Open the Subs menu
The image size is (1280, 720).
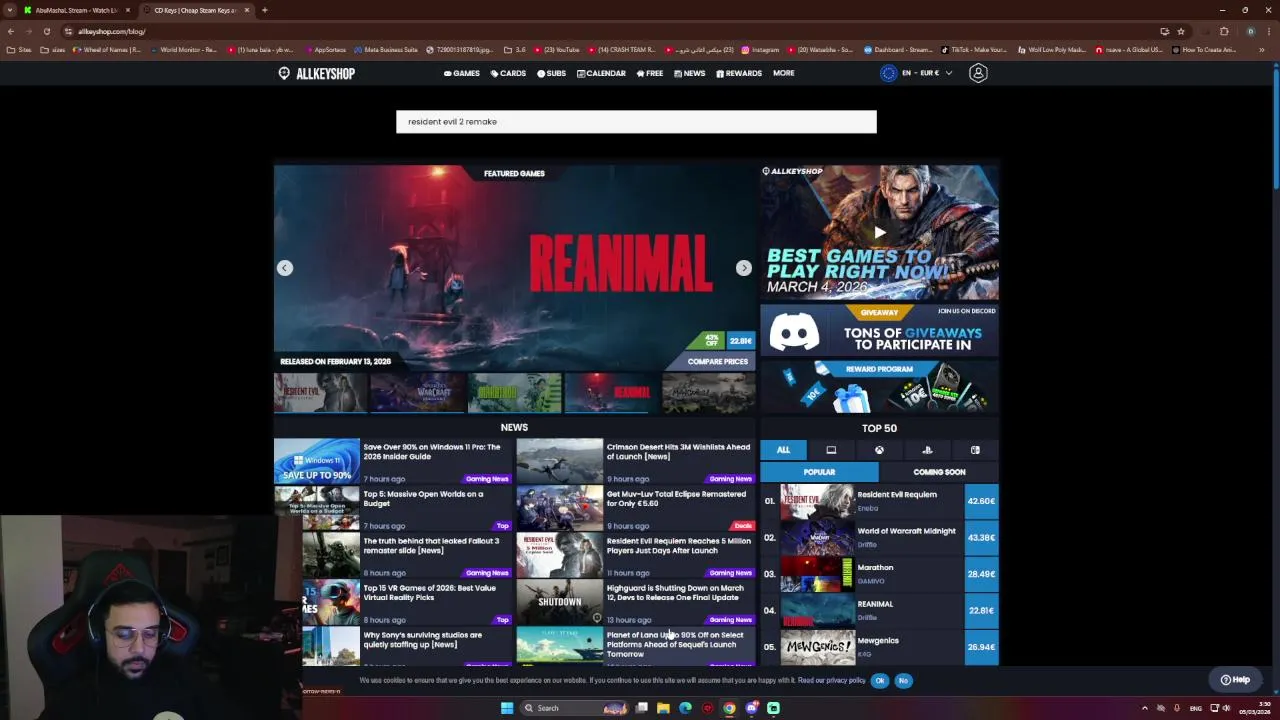pyautogui.click(x=551, y=73)
